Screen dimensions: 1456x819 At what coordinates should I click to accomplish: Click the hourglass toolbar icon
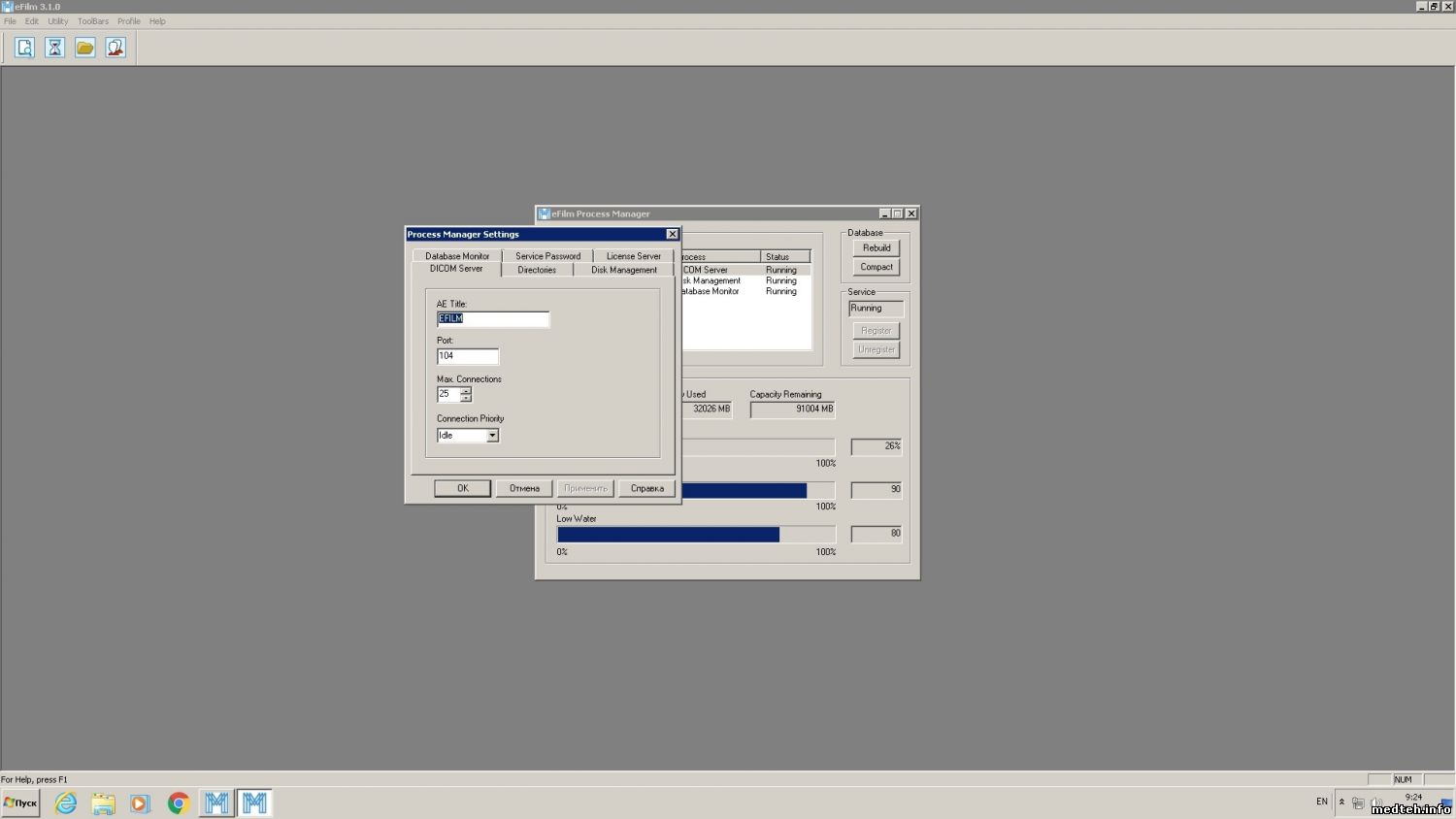click(55, 48)
